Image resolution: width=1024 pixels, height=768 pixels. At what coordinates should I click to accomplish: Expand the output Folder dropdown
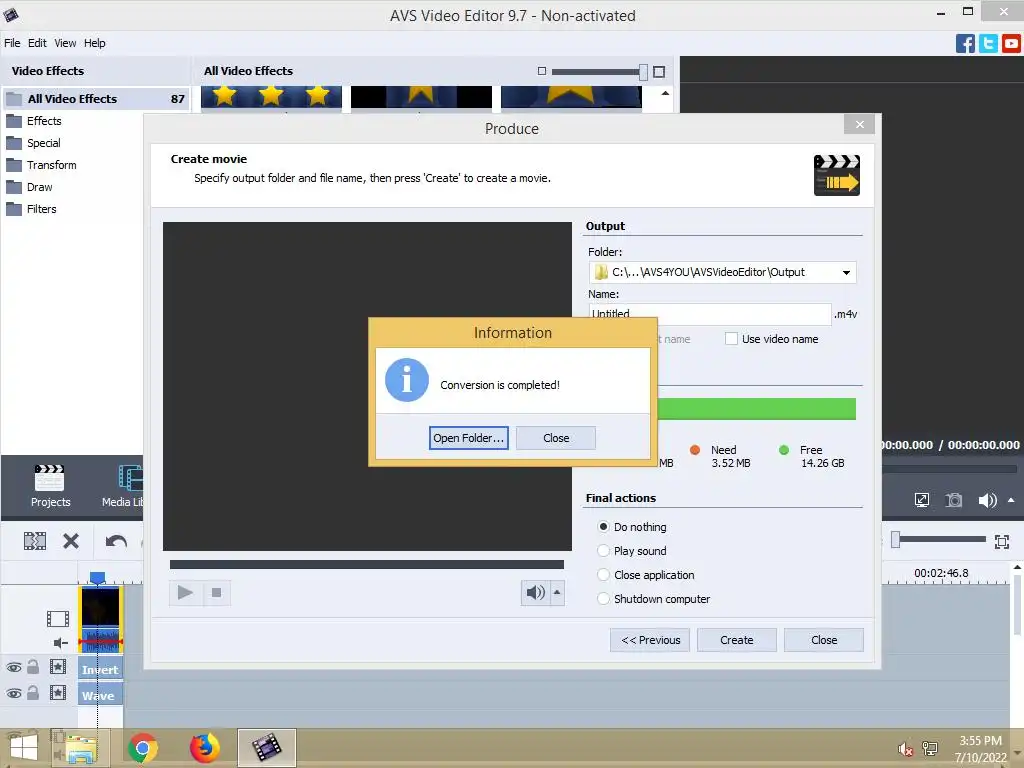click(x=846, y=272)
